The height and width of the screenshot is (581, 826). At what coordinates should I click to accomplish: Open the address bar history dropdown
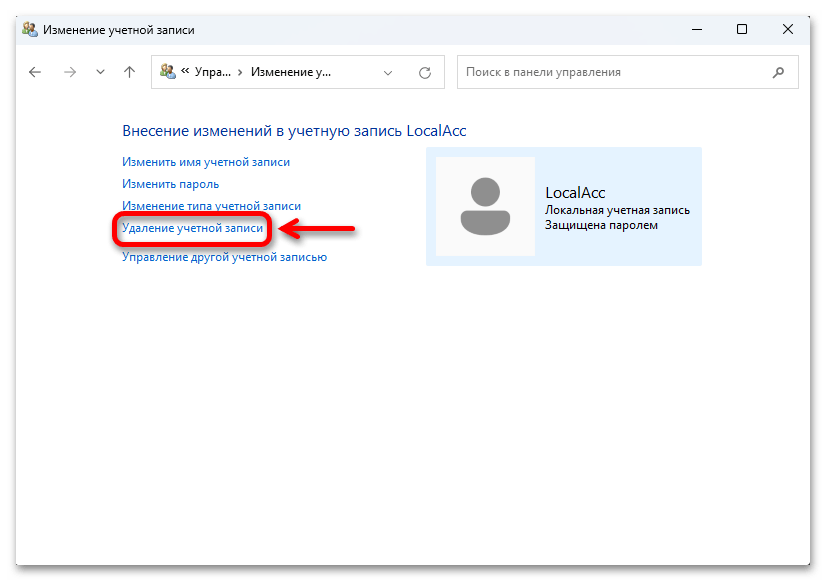click(388, 73)
